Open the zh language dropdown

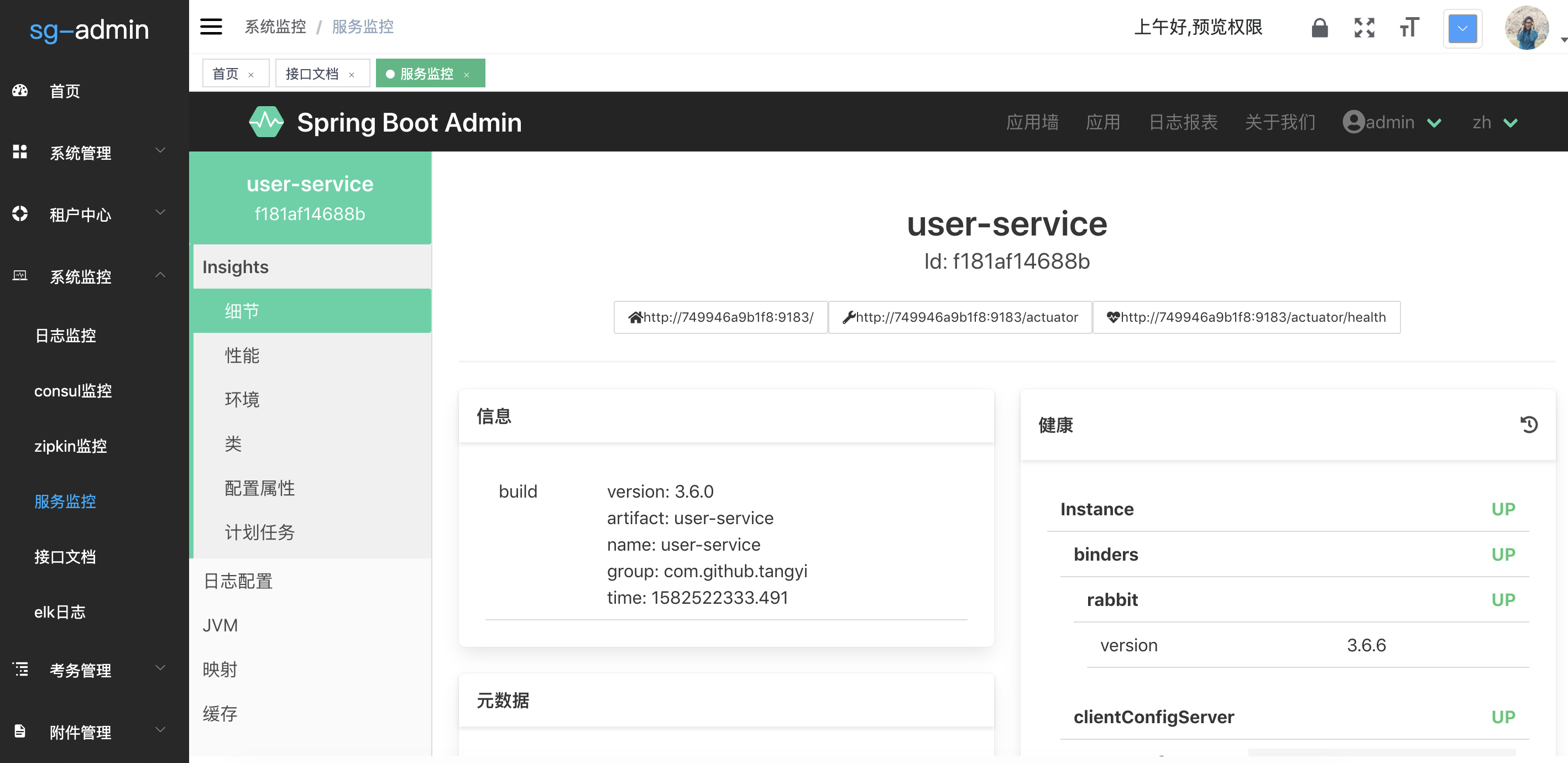point(1494,122)
